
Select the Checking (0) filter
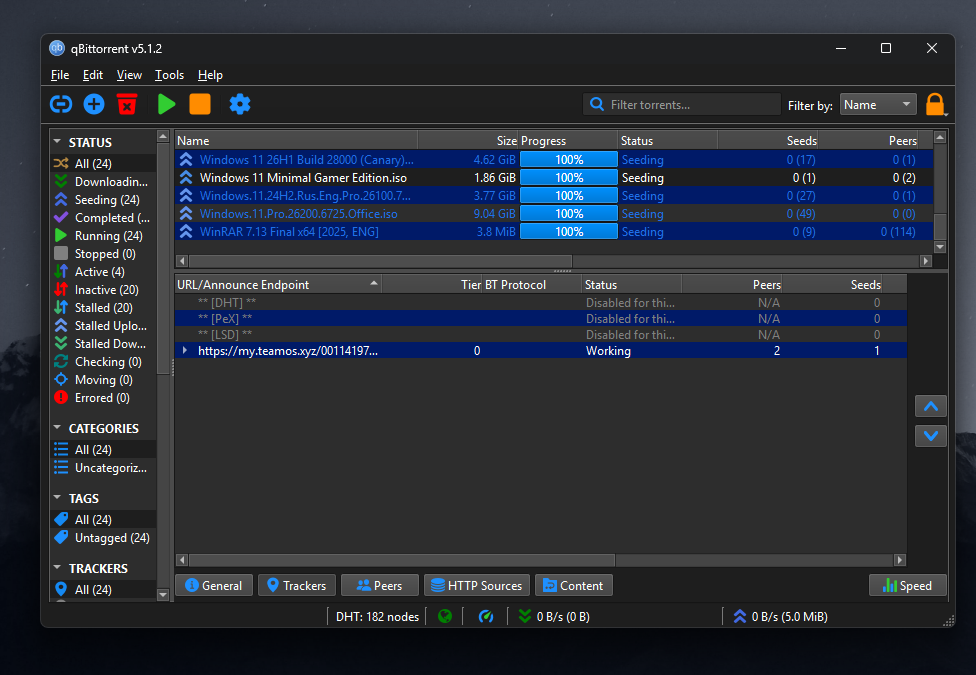point(103,362)
